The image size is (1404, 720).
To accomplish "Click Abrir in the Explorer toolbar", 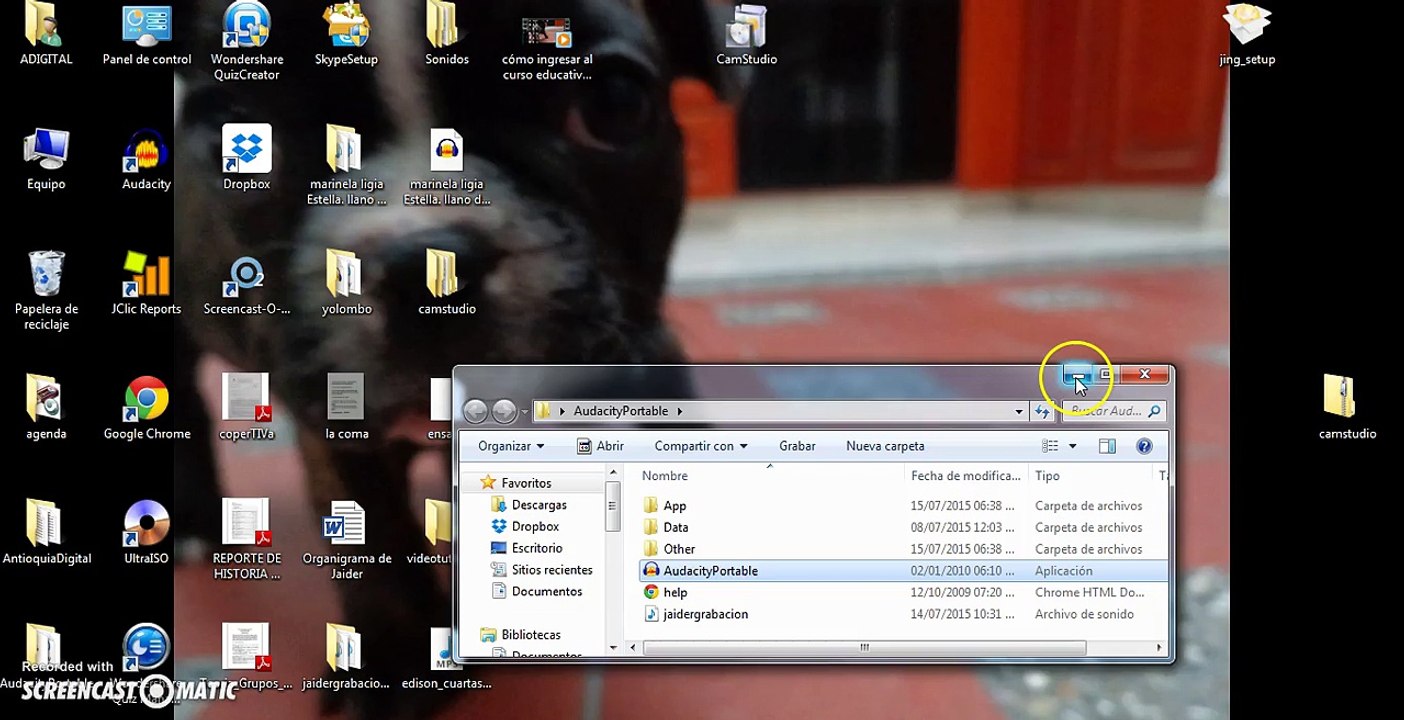I will click(x=600, y=446).
